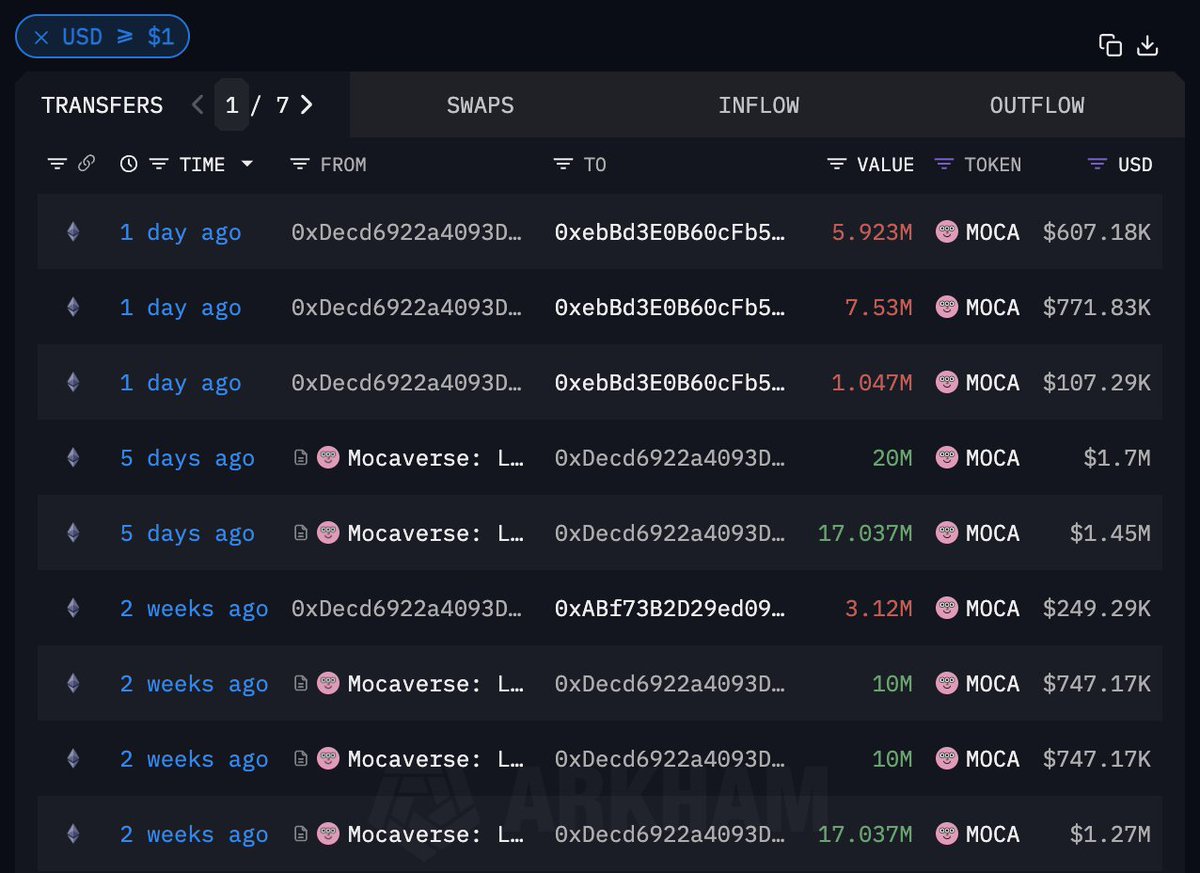Screen dimensions: 1200x873
Task: Click the contract document icon in the 20M row
Action: coord(300,458)
